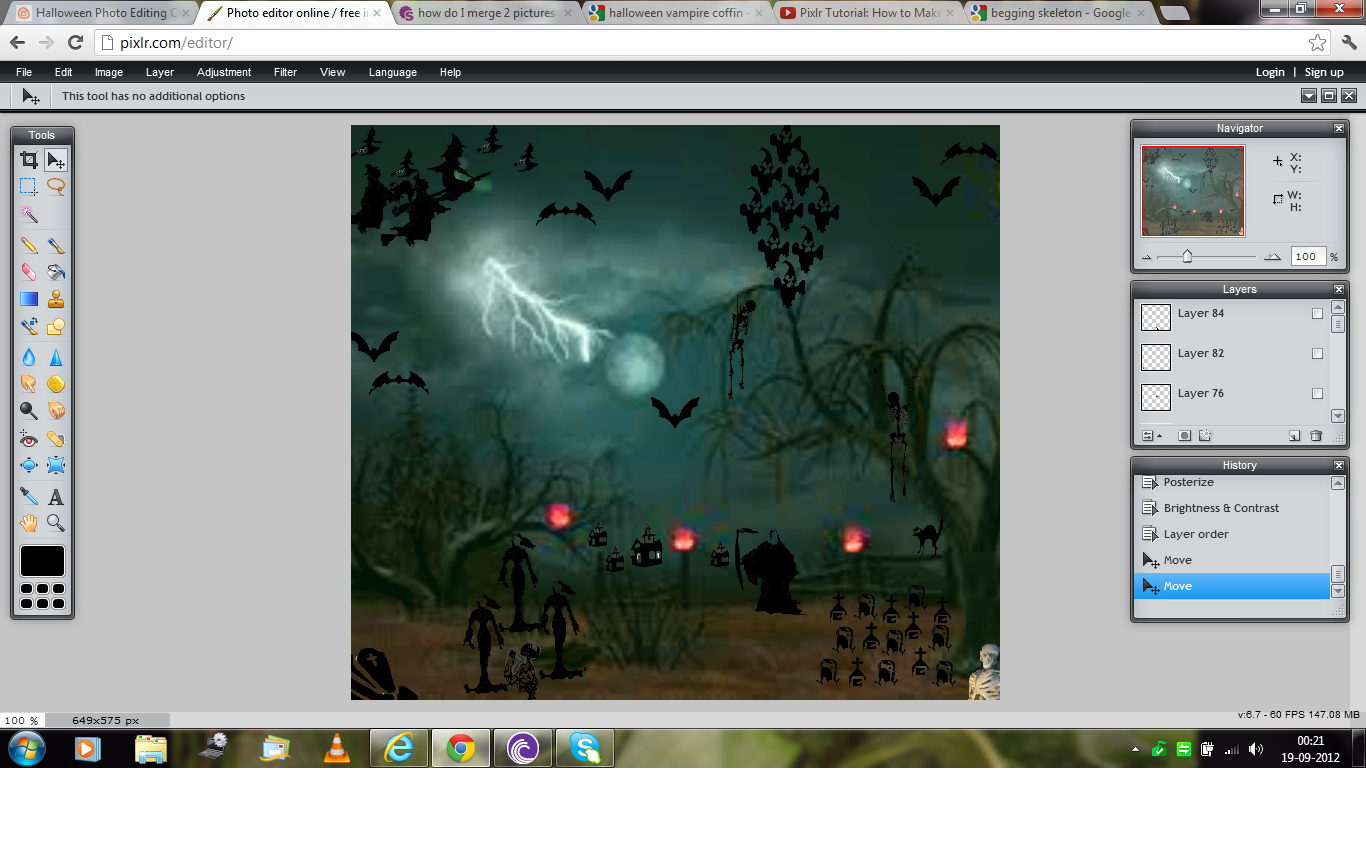Click Layers panel scroll-down arrow
The width and height of the screenshot is (1366, 841).
pos(1338,416)
